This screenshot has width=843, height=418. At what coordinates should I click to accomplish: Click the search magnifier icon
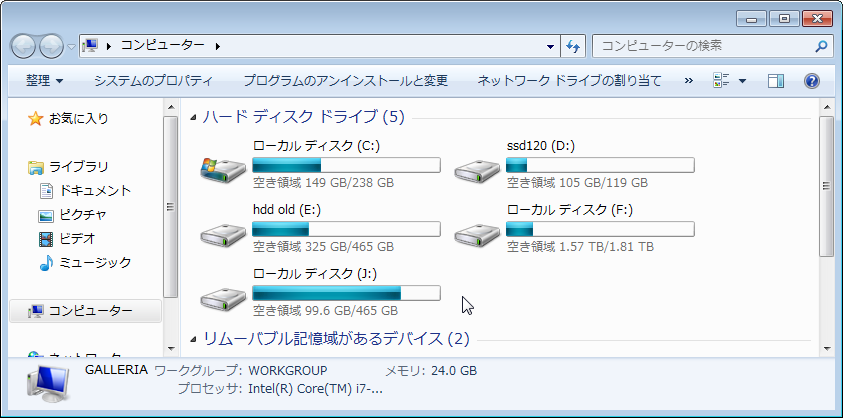[821, 46]
